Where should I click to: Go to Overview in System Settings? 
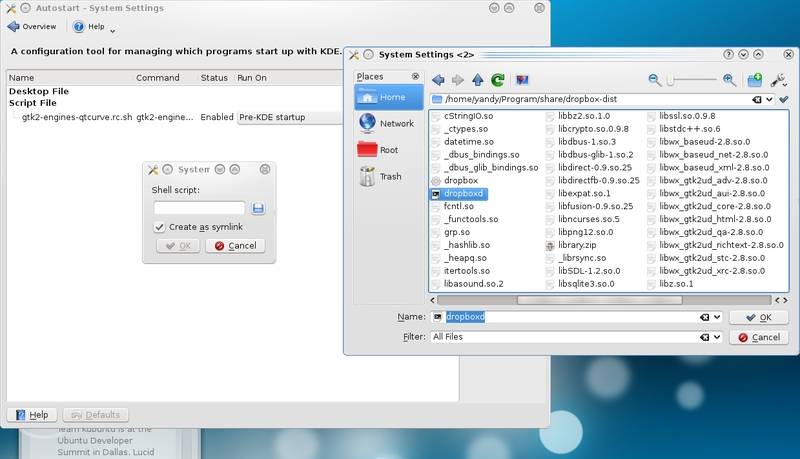(x=32, y=27)
